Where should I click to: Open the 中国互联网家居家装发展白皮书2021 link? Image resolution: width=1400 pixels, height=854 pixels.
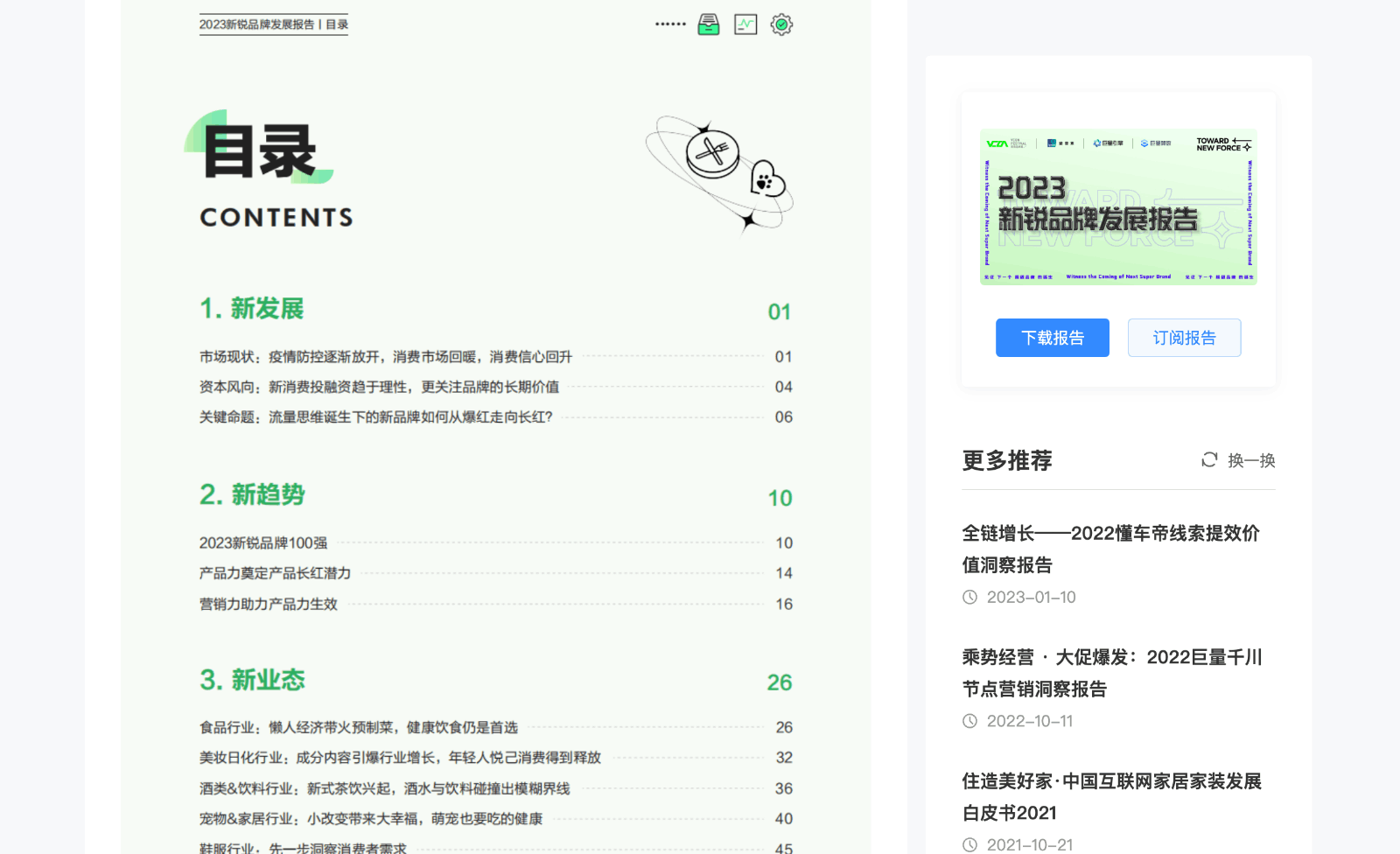point(1111,797)
